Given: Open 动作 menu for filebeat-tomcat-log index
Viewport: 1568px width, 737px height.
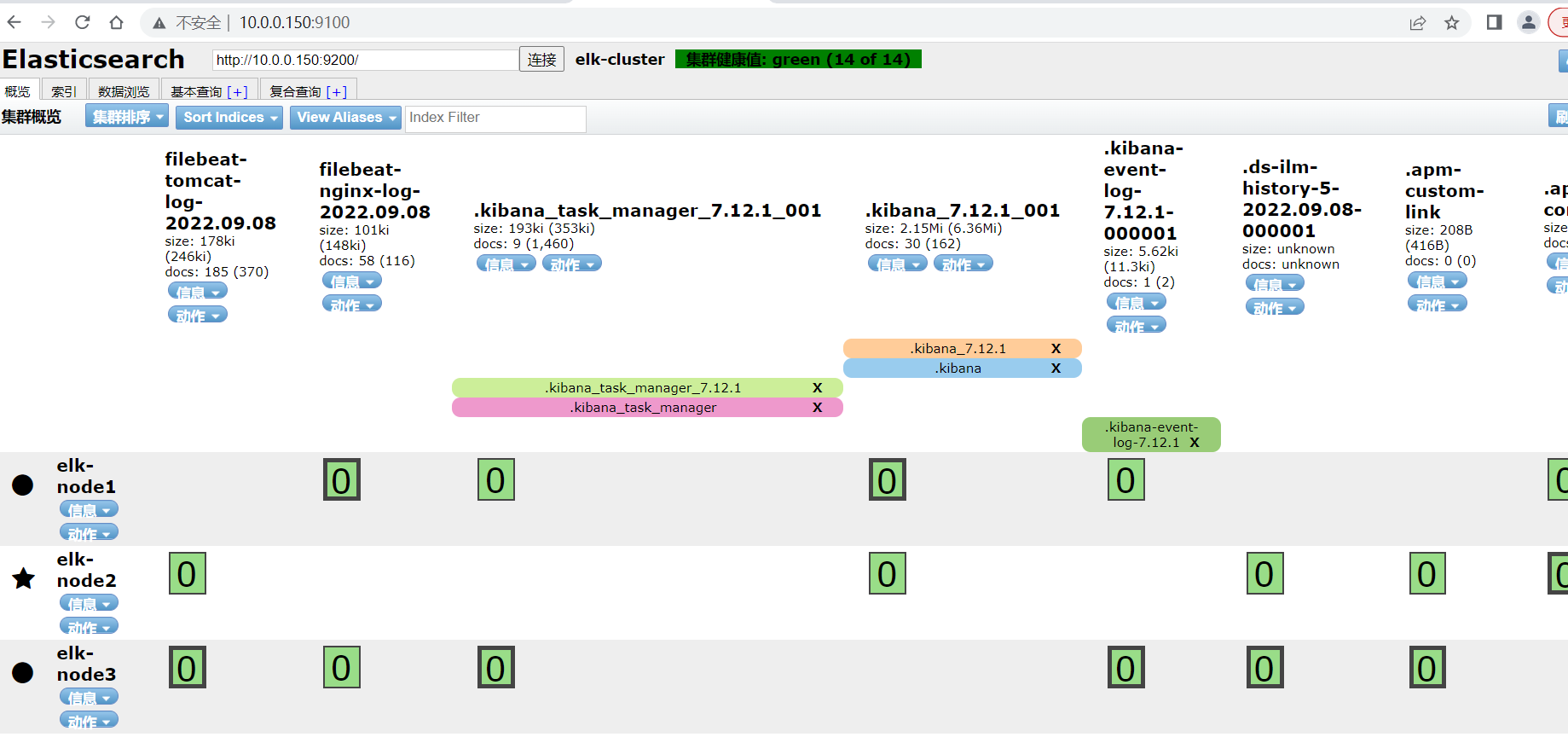Looking at the screenshot, I should pos(198,316).
